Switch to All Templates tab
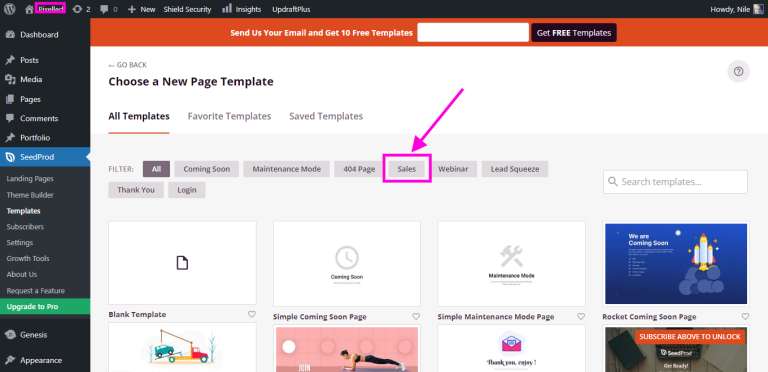This screenshot has width=768, height=372. click(139, 116)
